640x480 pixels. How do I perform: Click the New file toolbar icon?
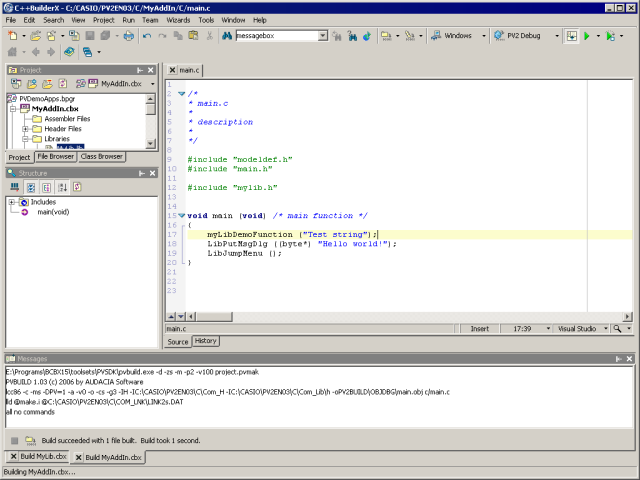pos(13,36)
